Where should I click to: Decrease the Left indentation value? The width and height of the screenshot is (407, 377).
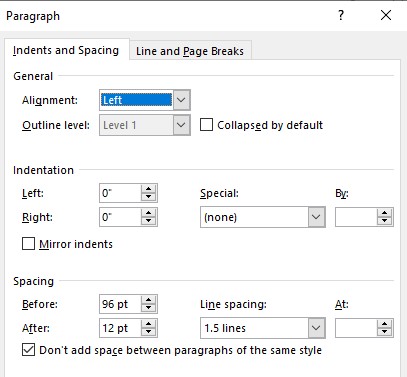pos(149,197)
